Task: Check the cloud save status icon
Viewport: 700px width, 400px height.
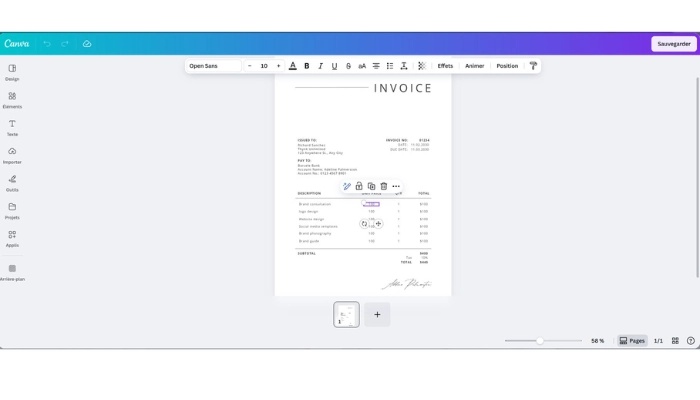Action: (87, 44)
